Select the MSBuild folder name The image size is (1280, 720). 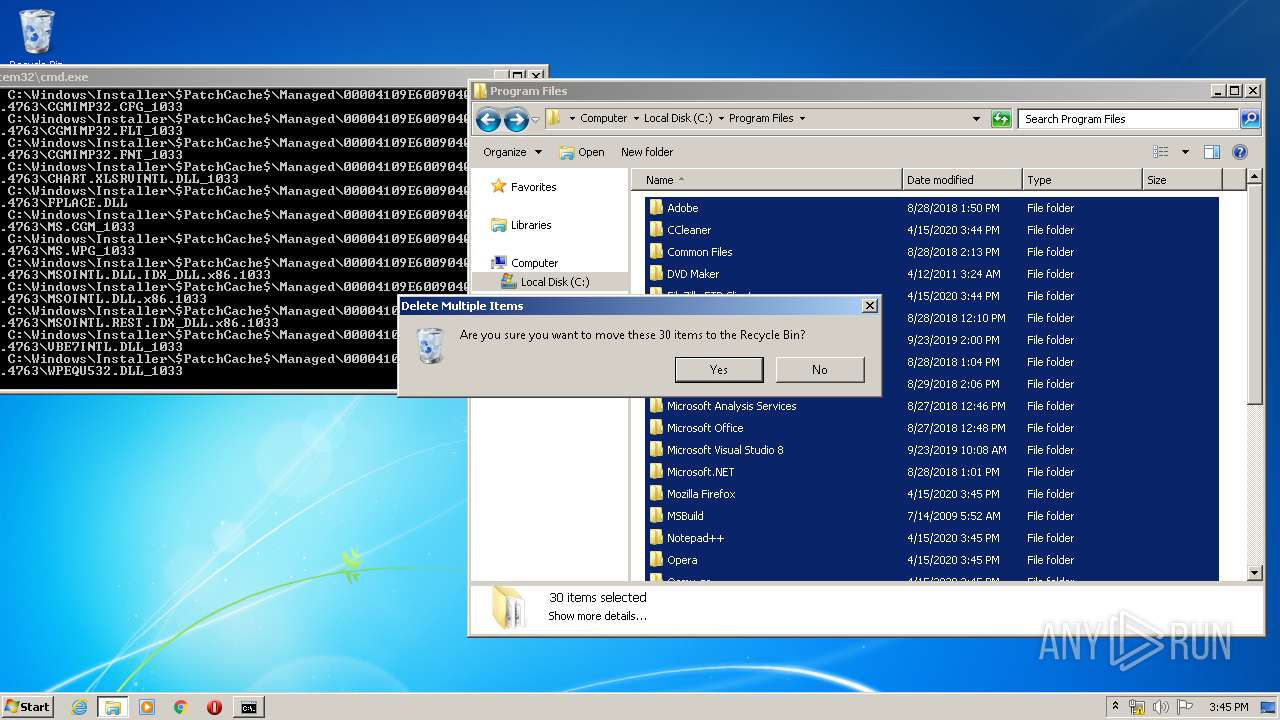coord(685,516)
